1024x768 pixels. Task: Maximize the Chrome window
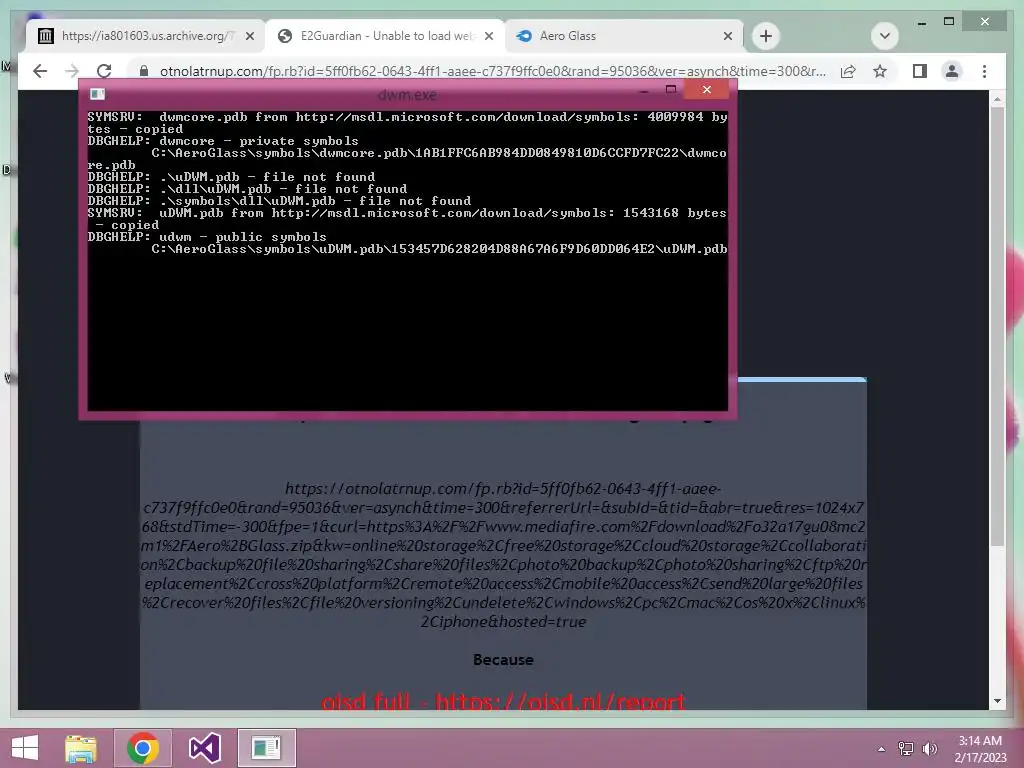click(949, 22)
